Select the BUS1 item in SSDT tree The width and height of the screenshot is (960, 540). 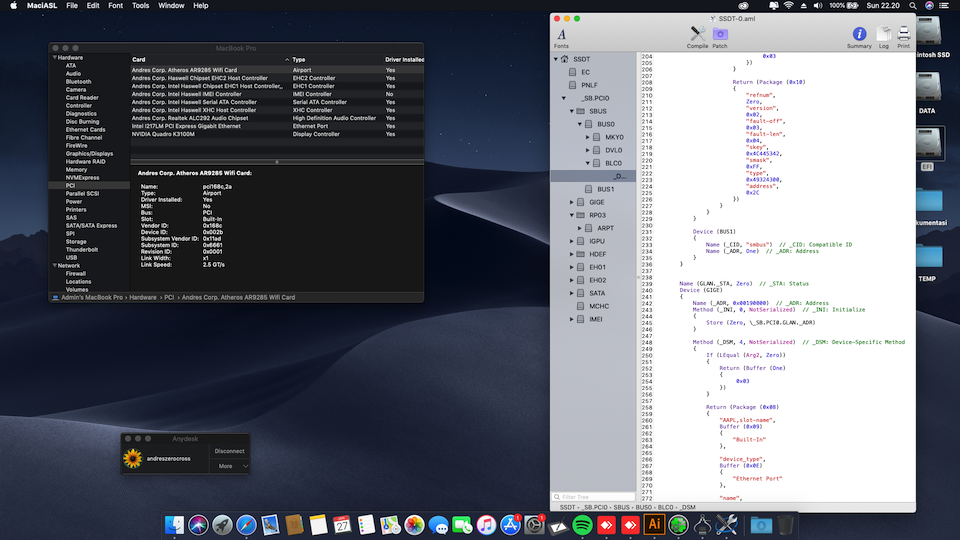point(606,189)
